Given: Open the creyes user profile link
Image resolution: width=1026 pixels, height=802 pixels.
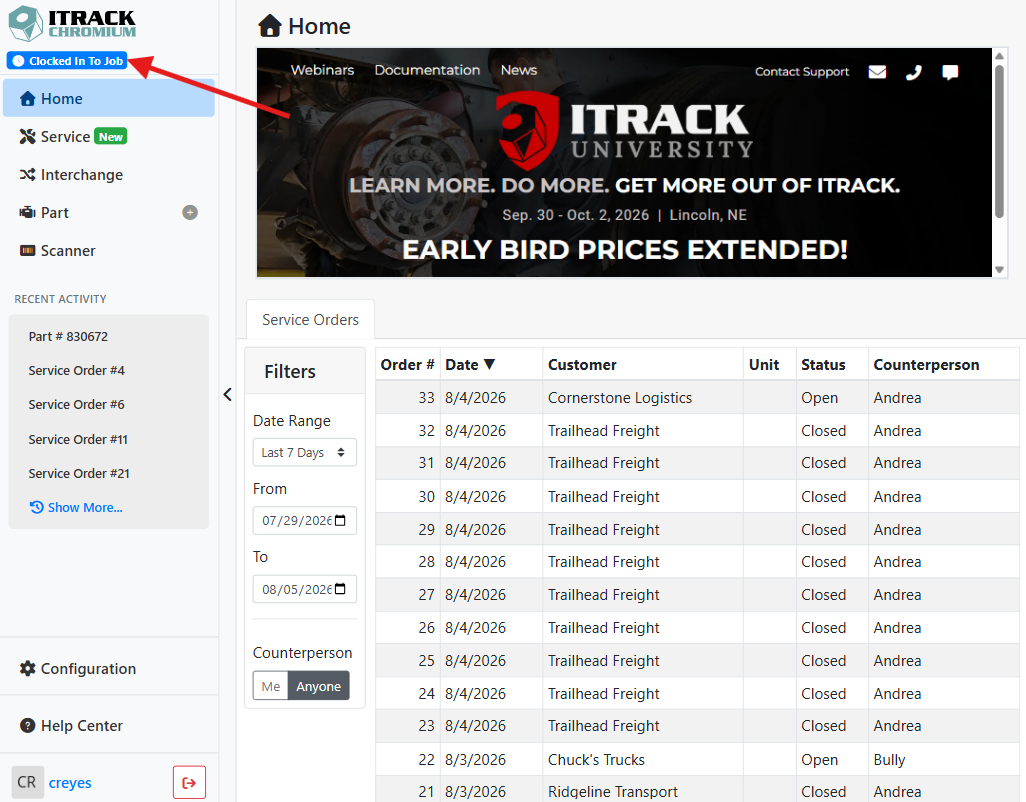Looking at the screenshot, I should point(70,782).
